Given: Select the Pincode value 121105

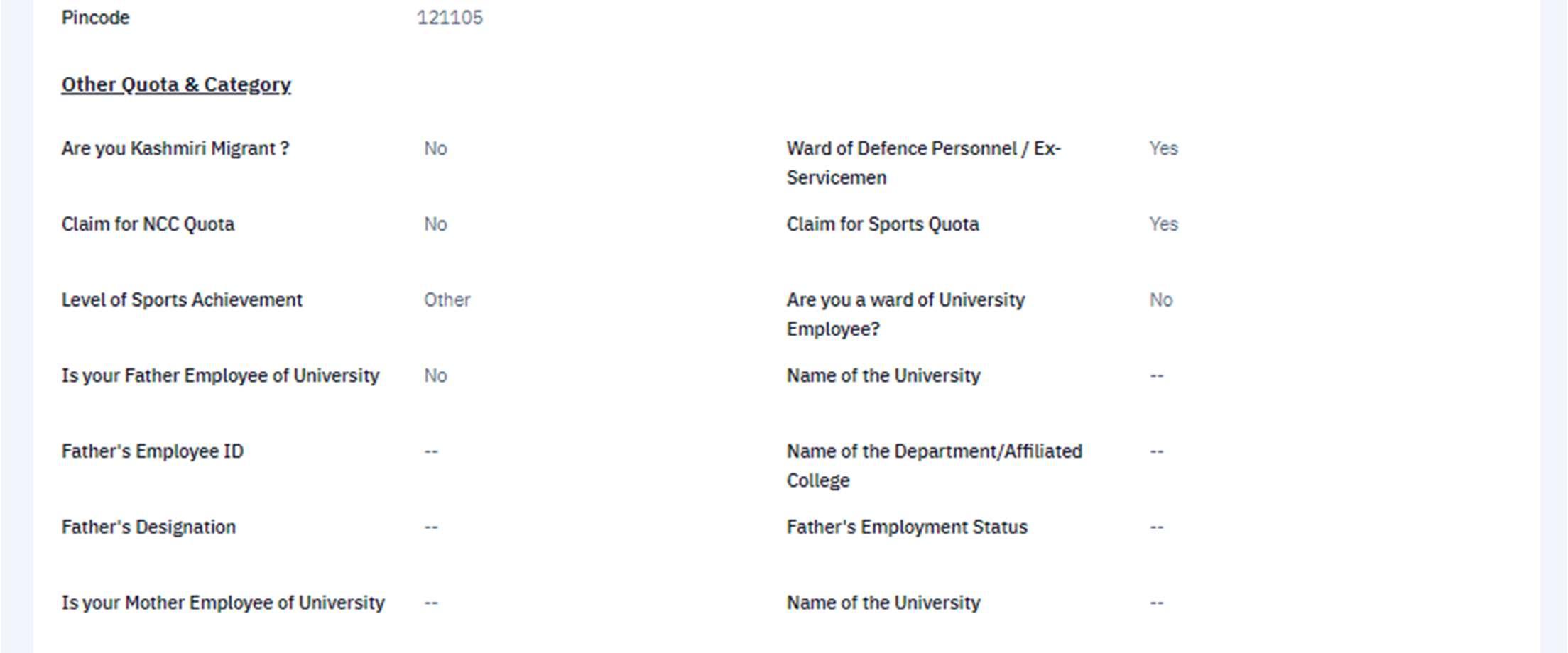Looking at the screenshot, I should point(450,18).
